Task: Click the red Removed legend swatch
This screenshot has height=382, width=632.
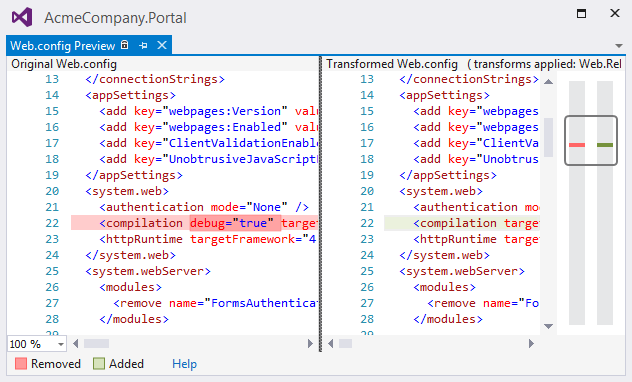Action: pos(21,363)
